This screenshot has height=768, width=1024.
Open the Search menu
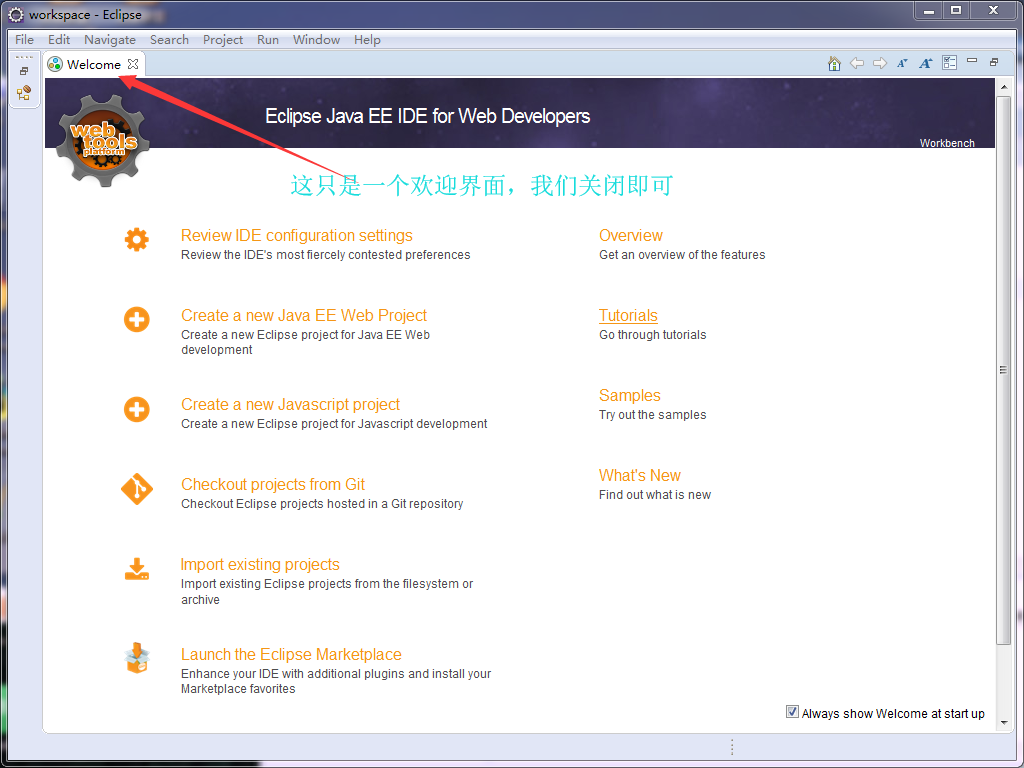169,40
